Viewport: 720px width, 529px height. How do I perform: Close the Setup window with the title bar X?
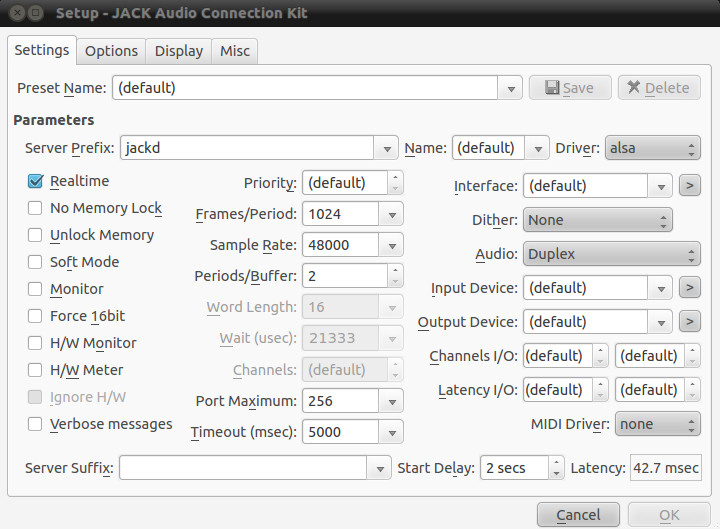(17, 13)
